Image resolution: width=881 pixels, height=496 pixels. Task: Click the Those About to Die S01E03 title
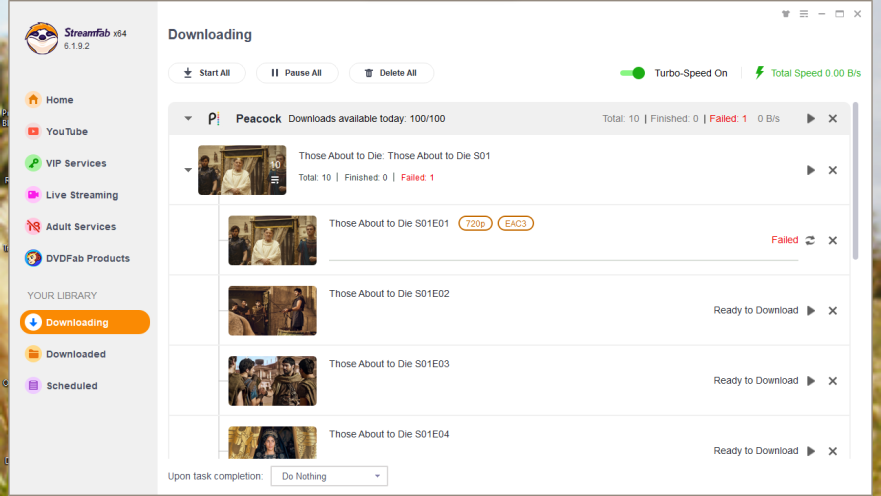389,364
